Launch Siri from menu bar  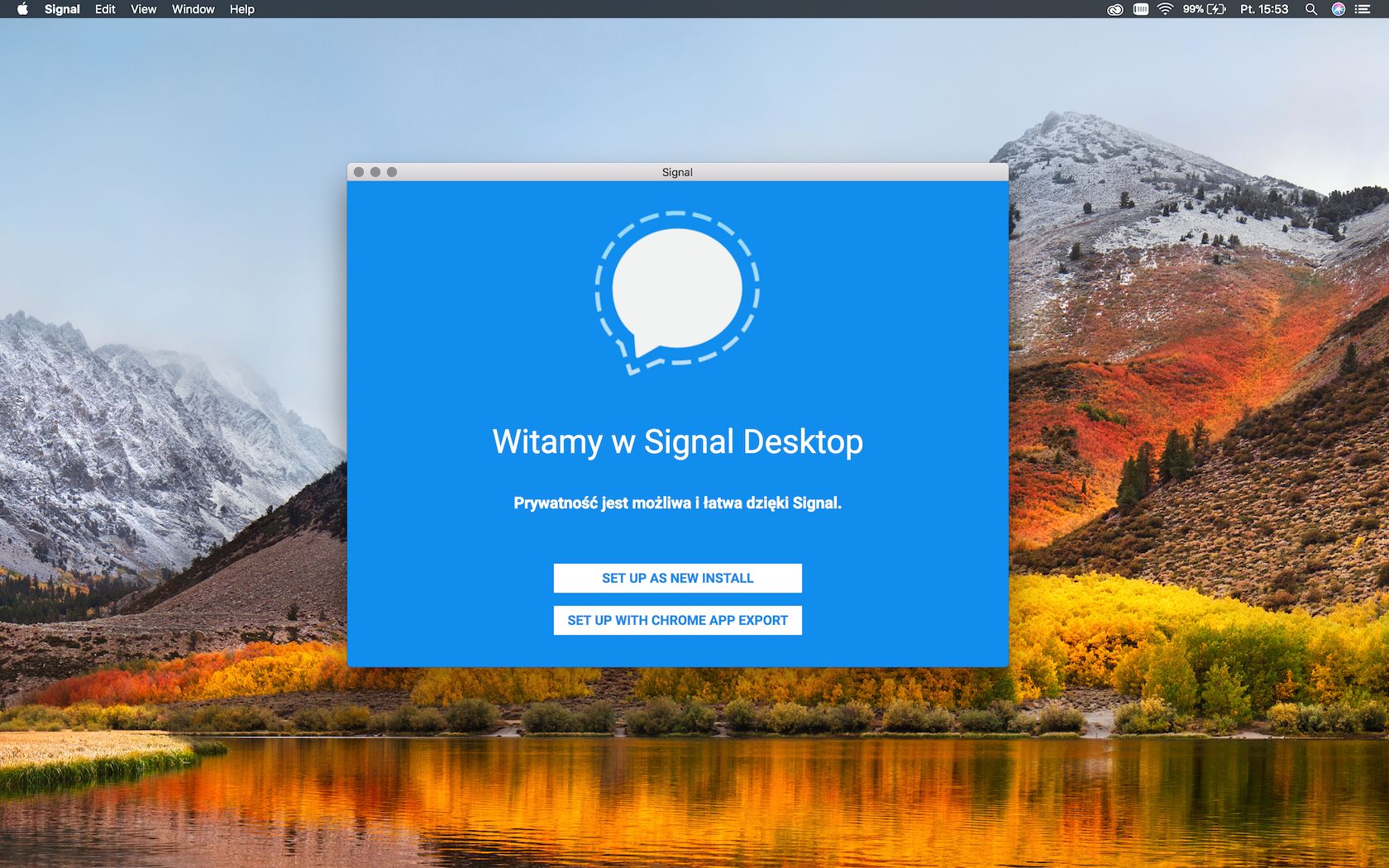click(x=1338, y=9)
